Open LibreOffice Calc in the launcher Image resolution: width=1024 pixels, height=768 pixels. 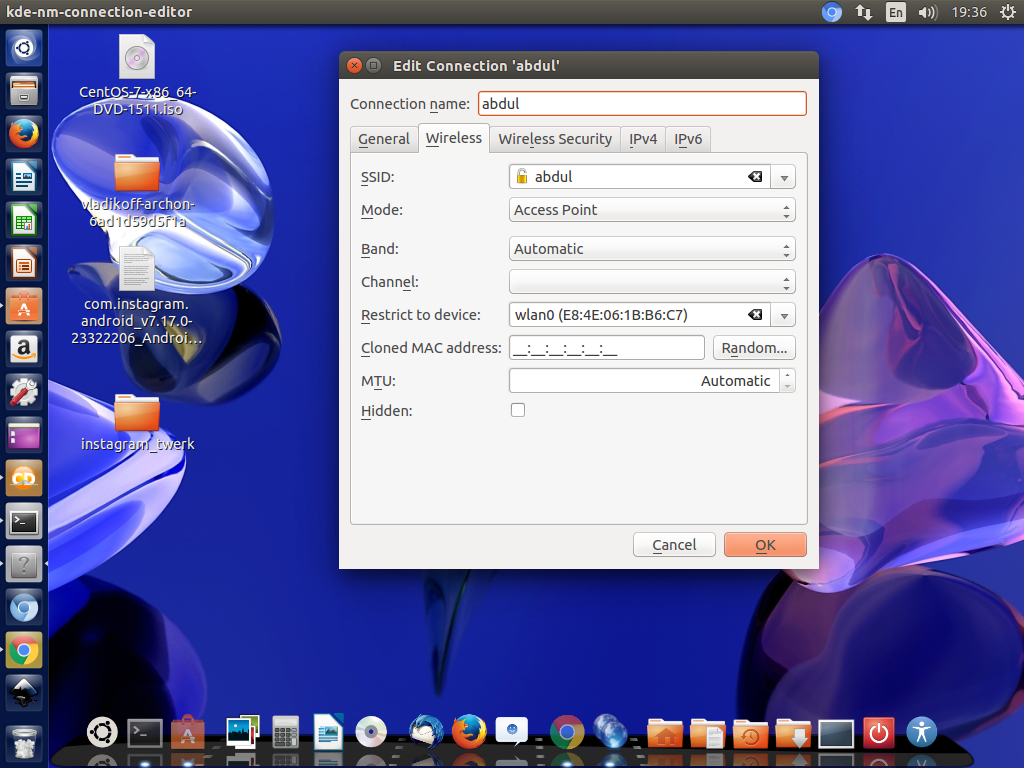pos(24,220)
